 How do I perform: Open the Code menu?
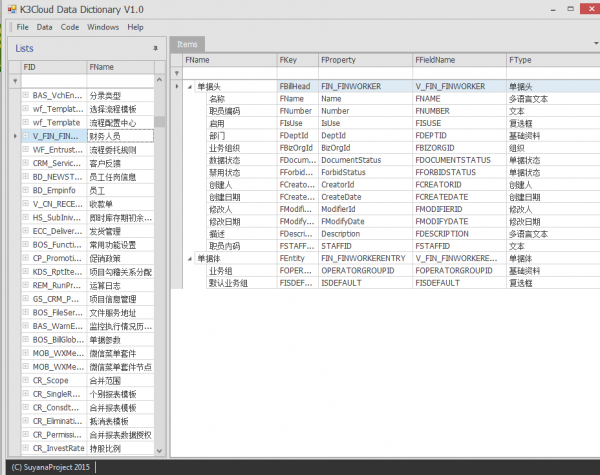point(69,27)
